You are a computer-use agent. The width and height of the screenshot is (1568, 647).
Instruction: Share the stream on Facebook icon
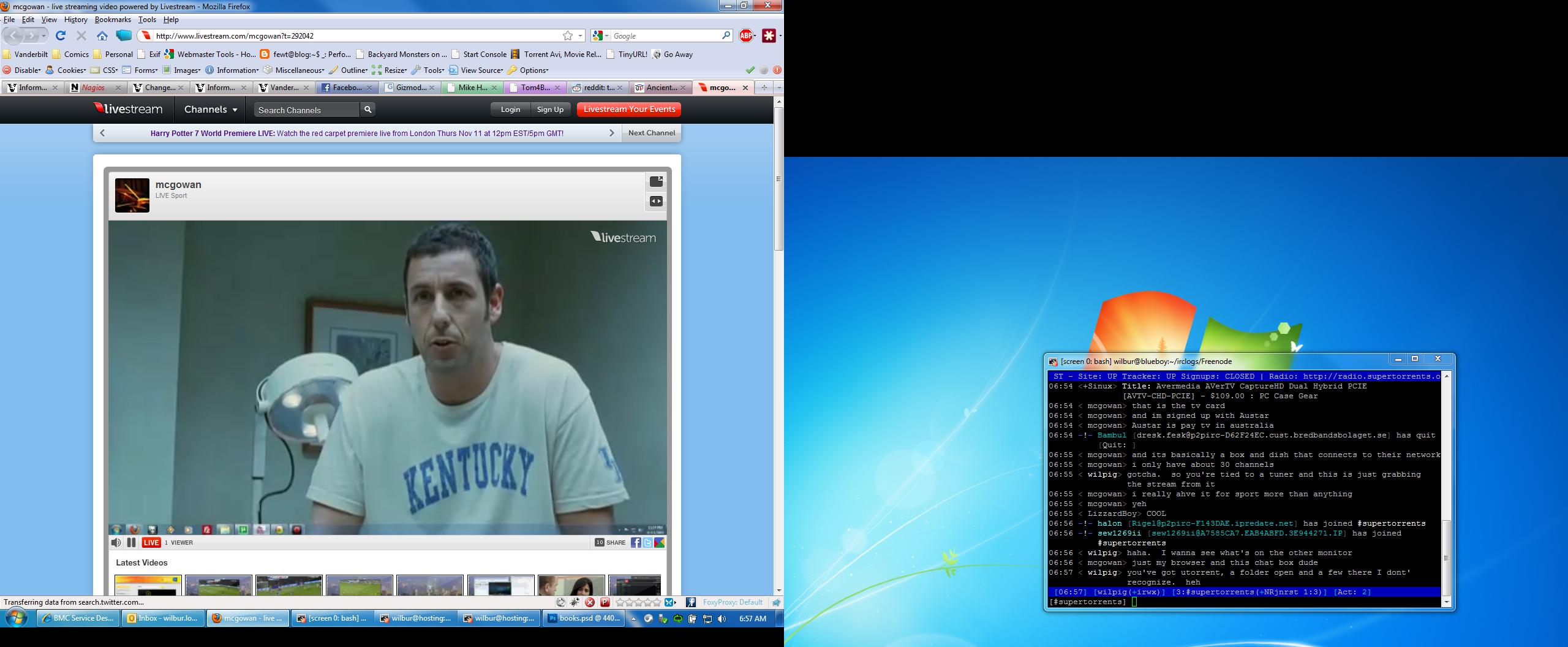(636, 542)
